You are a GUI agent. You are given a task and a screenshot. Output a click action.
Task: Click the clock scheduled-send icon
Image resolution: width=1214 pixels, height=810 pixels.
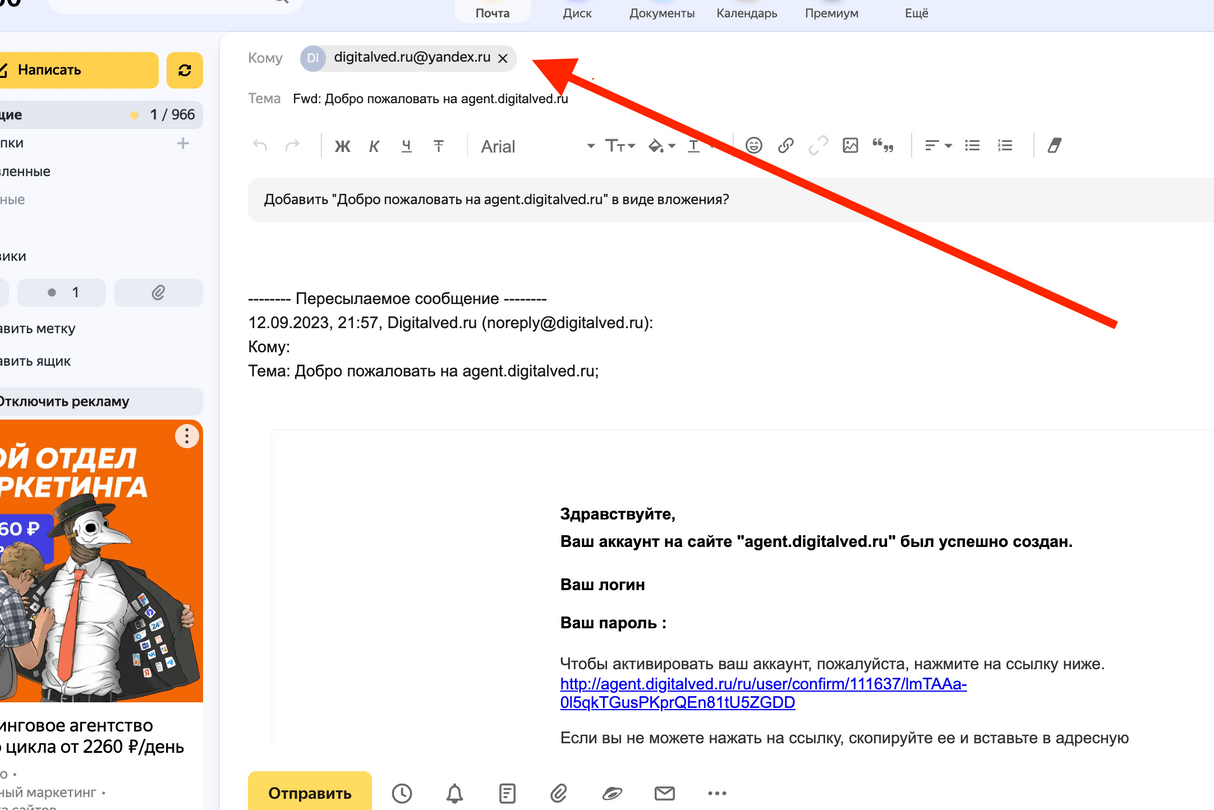click(401, 793)
